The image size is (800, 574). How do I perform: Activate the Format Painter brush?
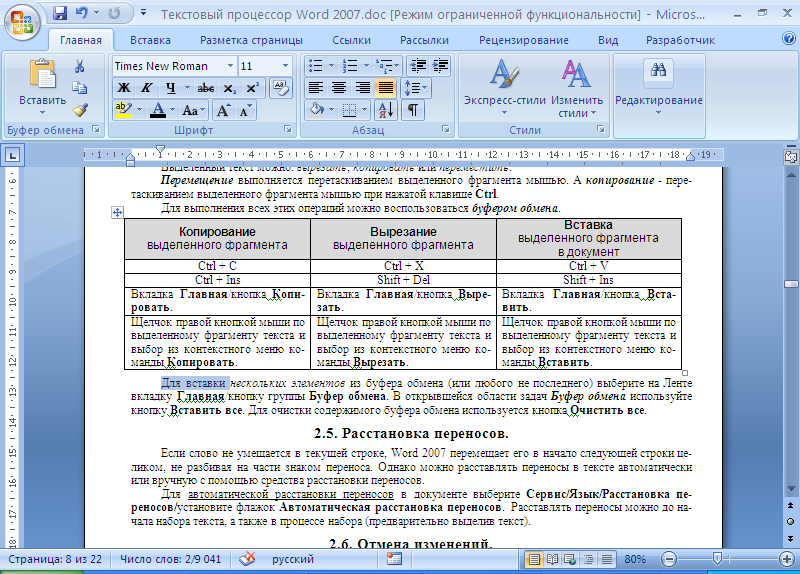80,110
